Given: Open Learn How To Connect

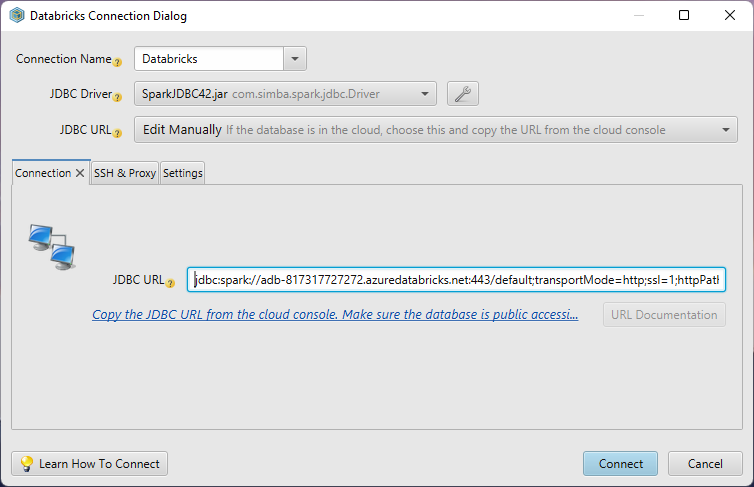Looking at the screenshot, I should click(x=89, y=463).
